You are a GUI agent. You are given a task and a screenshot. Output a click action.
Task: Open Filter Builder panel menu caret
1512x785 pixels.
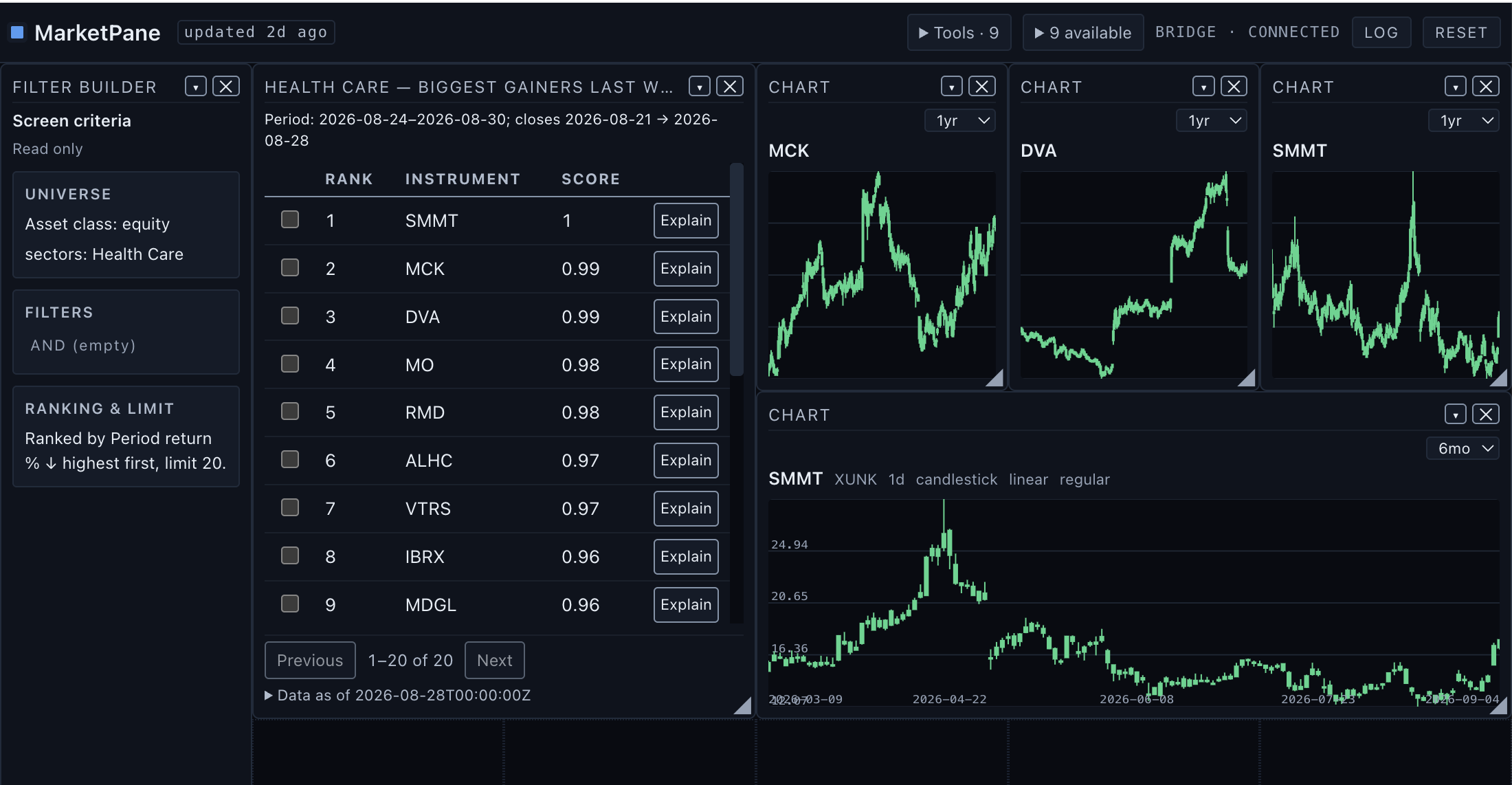click(x=196, y=87)
